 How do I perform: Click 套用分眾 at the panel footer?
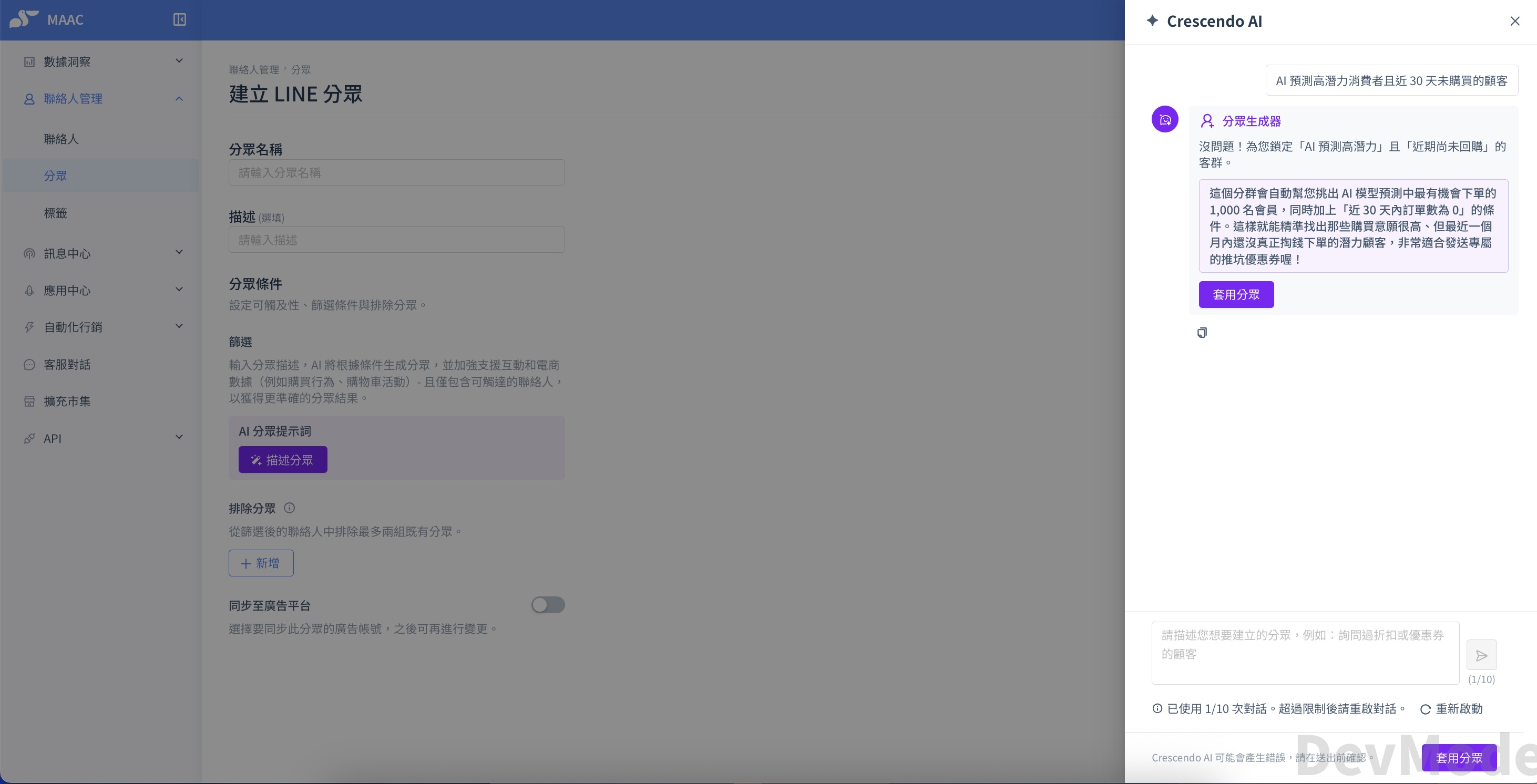(1459, 757)
